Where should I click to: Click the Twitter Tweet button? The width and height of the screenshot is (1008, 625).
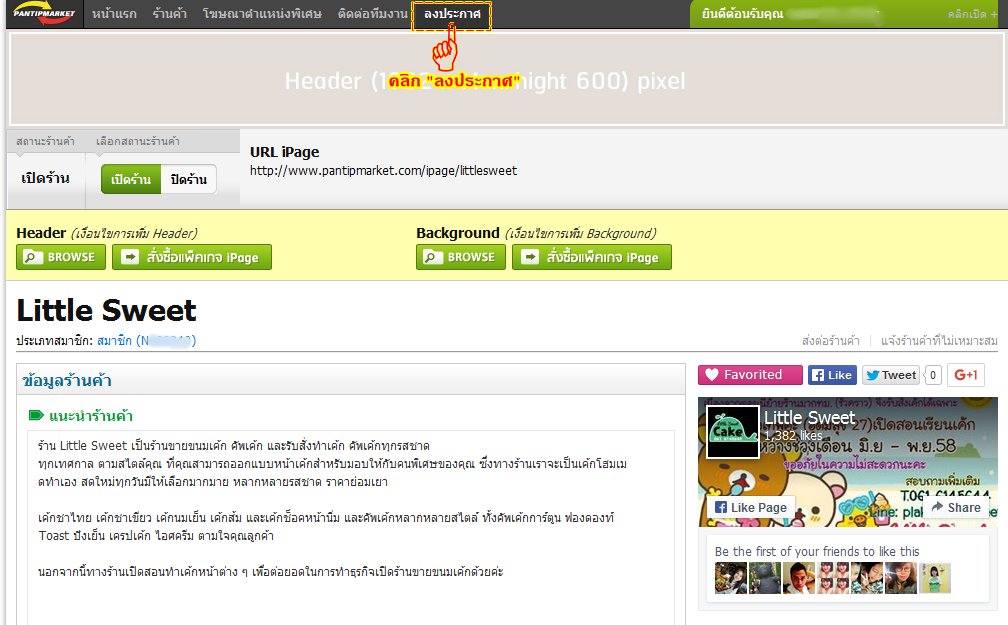(891, 375)
